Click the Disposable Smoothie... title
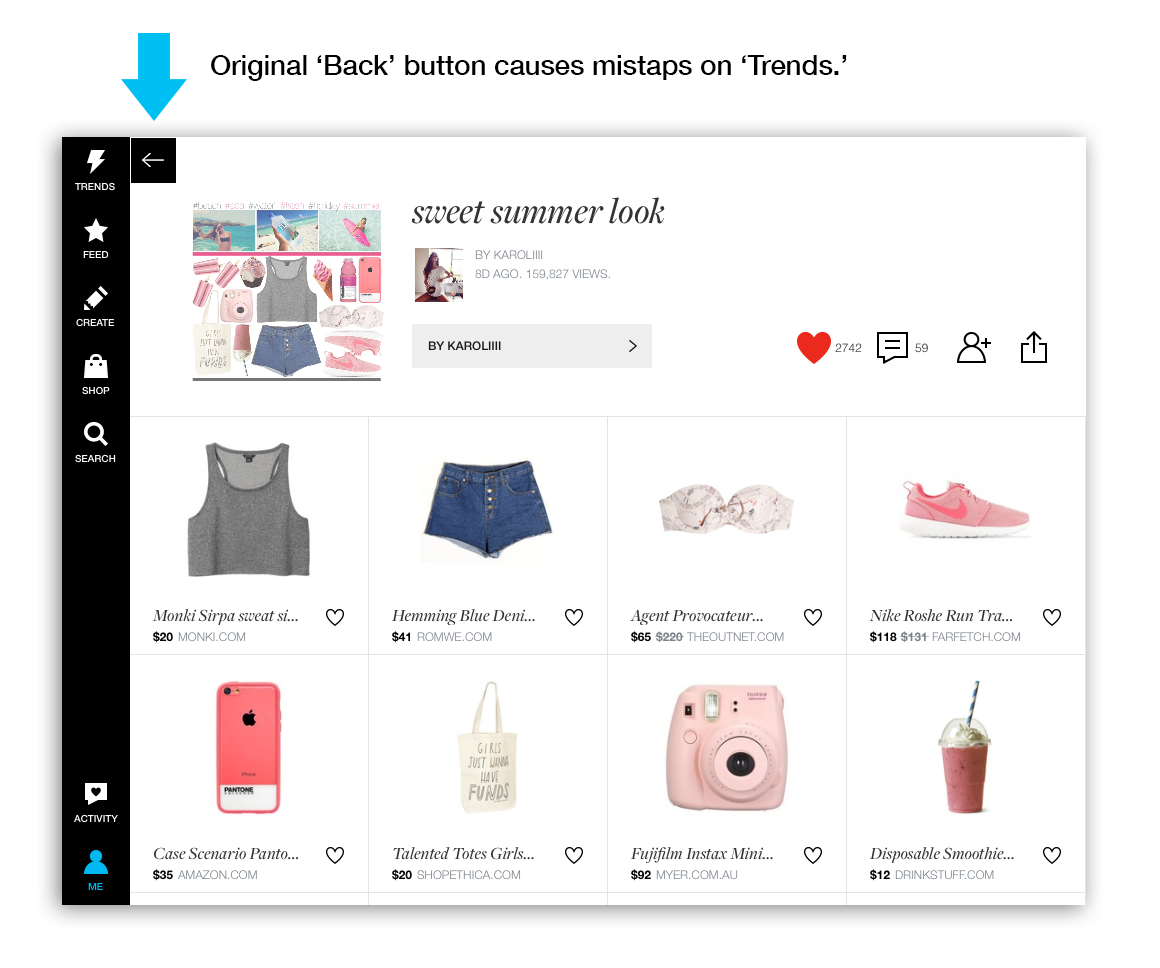Viewport: 1160px width, 968px height. tap(942, 854)
